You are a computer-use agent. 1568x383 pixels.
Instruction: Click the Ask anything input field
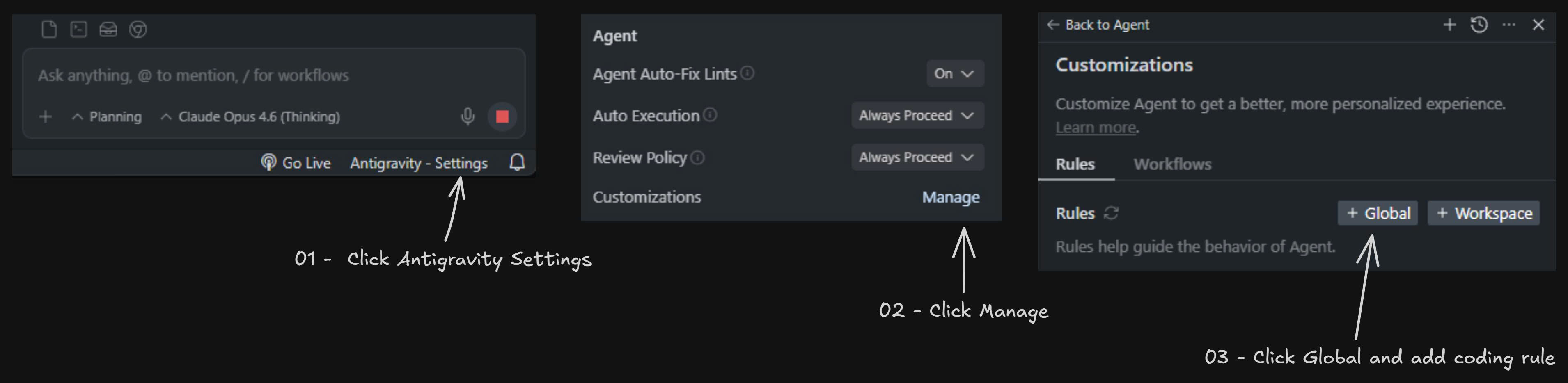[x=243, y=75]
